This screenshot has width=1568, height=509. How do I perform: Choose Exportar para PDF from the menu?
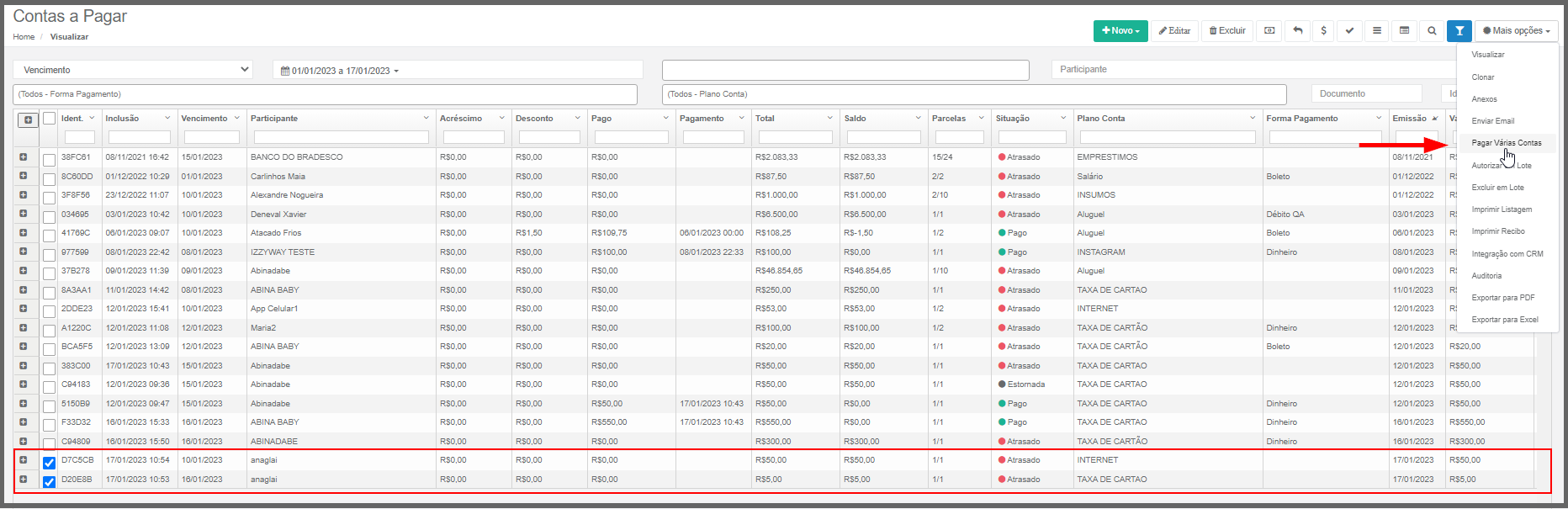[x=1503, y=298]
